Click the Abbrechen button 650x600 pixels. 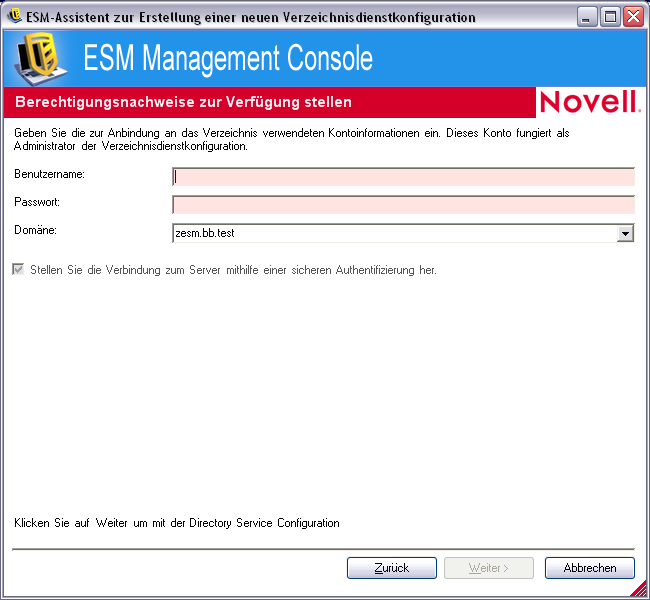(x=589, y=568)
